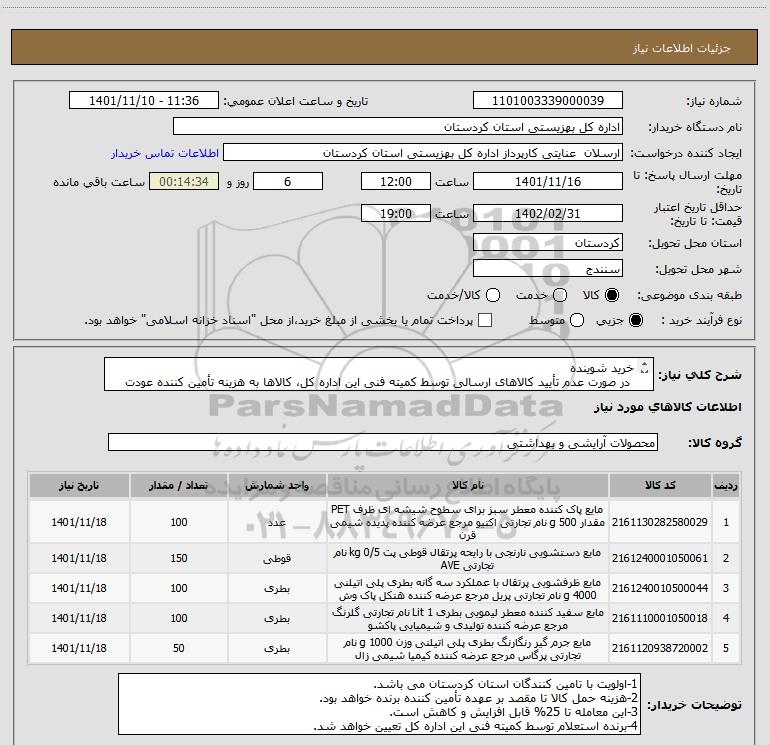Click the پرگاس descaler product name
The width and height of the screenshot is (770, 745).
tap(468, 649)
